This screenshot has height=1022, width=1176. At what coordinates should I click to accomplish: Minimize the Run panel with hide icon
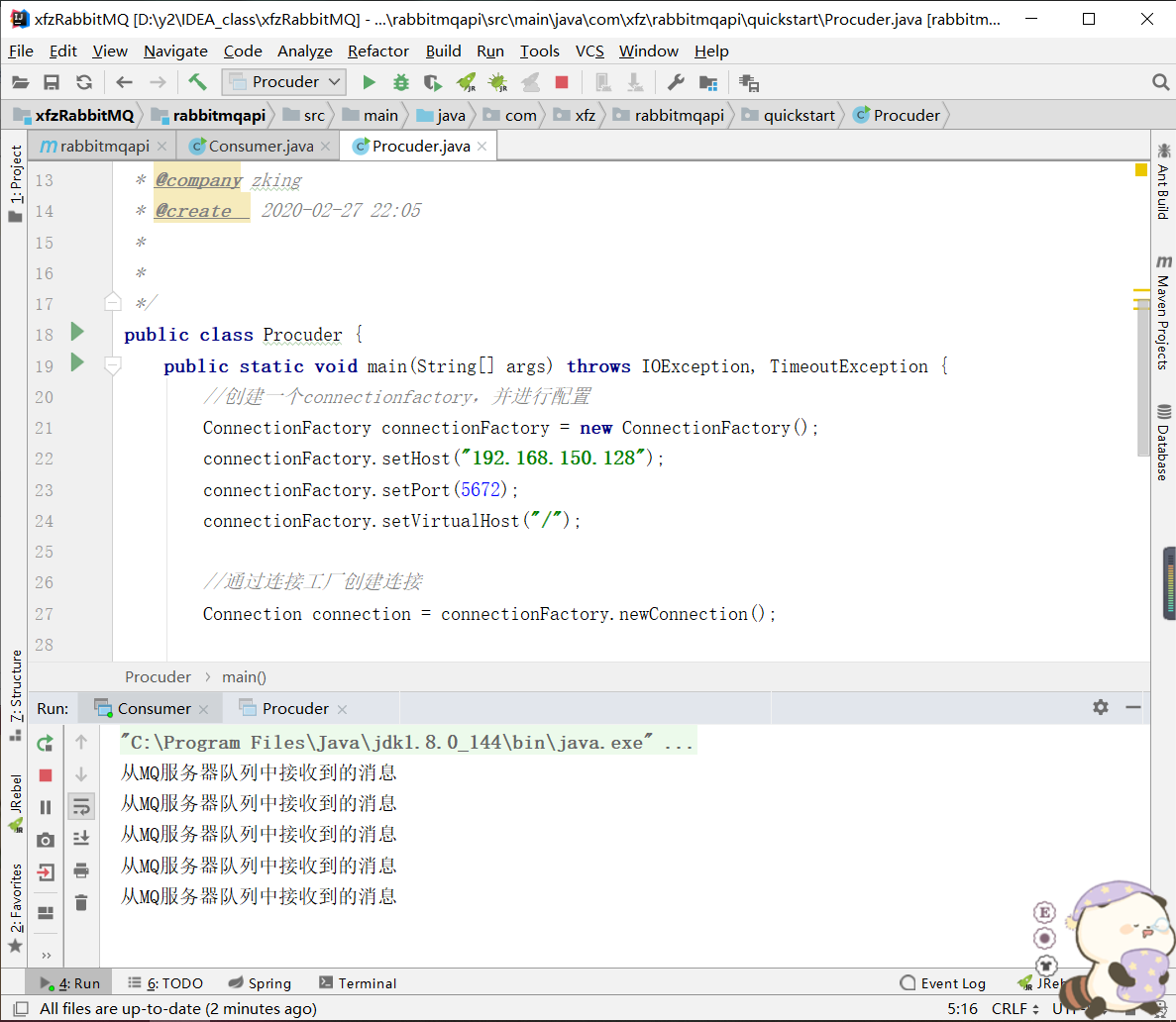coord(1133,707)
